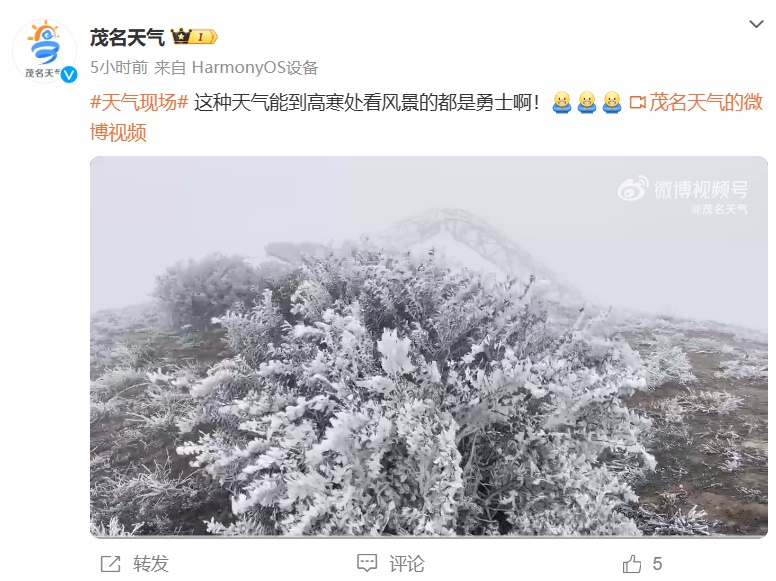The image size is (776, 581).
Task: Click the 5小时前 post timestamp
Action: pos(119,67)
